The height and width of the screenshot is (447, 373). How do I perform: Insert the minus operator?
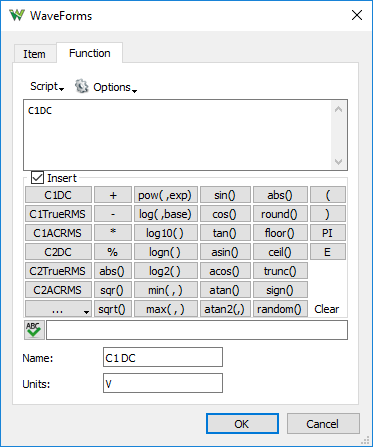tap(113, 214)
